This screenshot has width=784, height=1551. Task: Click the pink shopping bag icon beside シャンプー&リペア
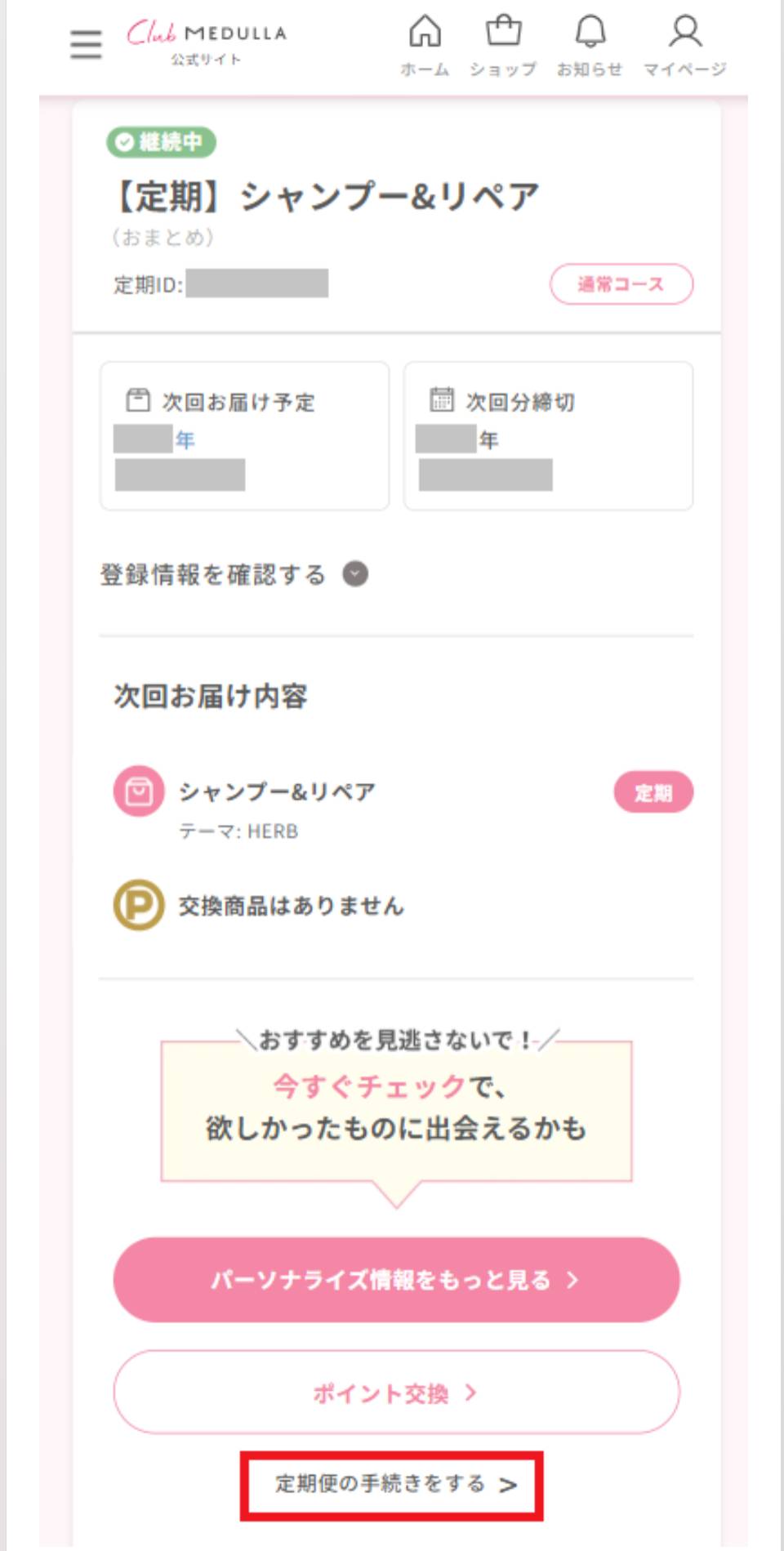(137, 791)
